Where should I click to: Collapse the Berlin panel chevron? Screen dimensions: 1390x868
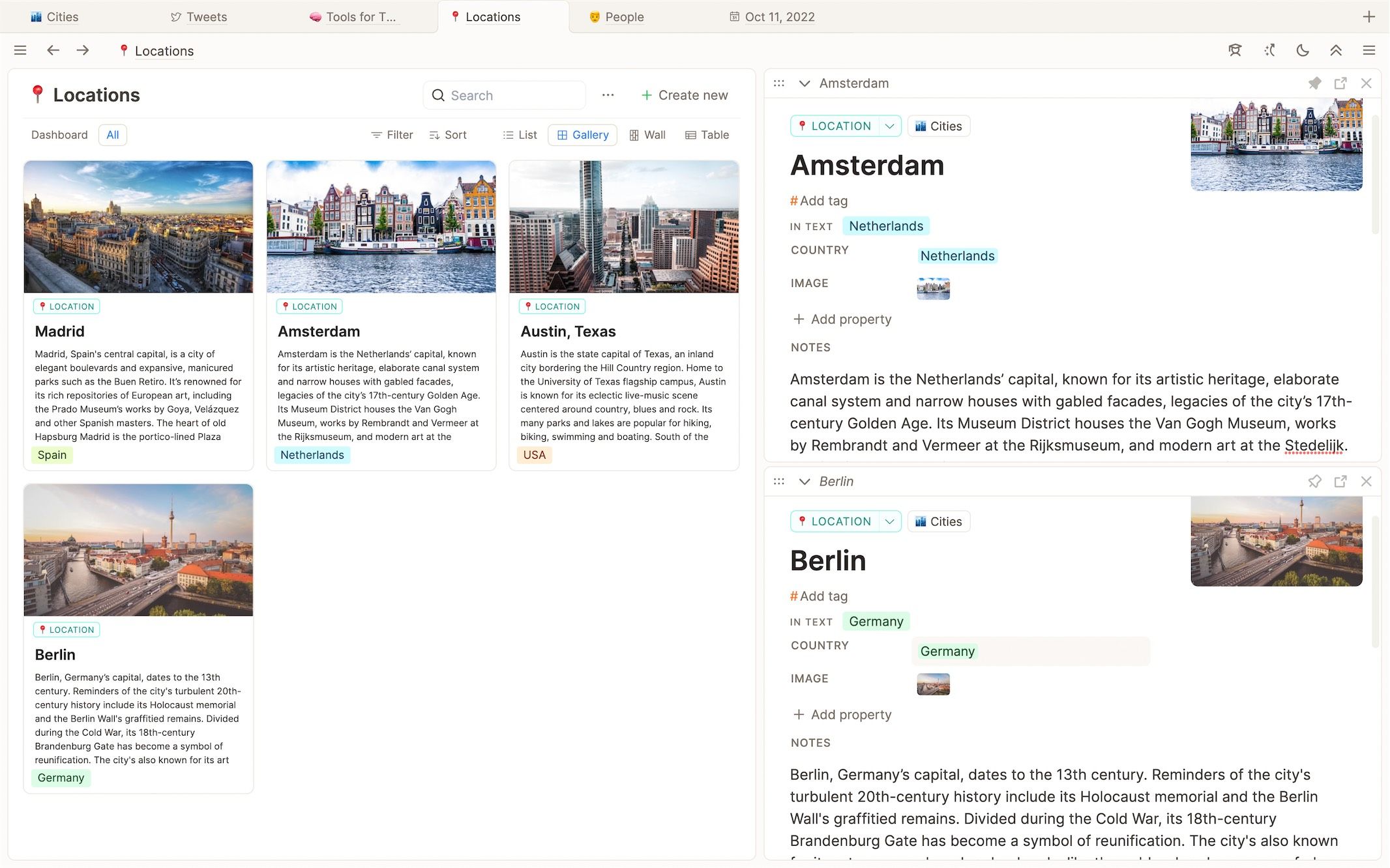coord(805,482)
